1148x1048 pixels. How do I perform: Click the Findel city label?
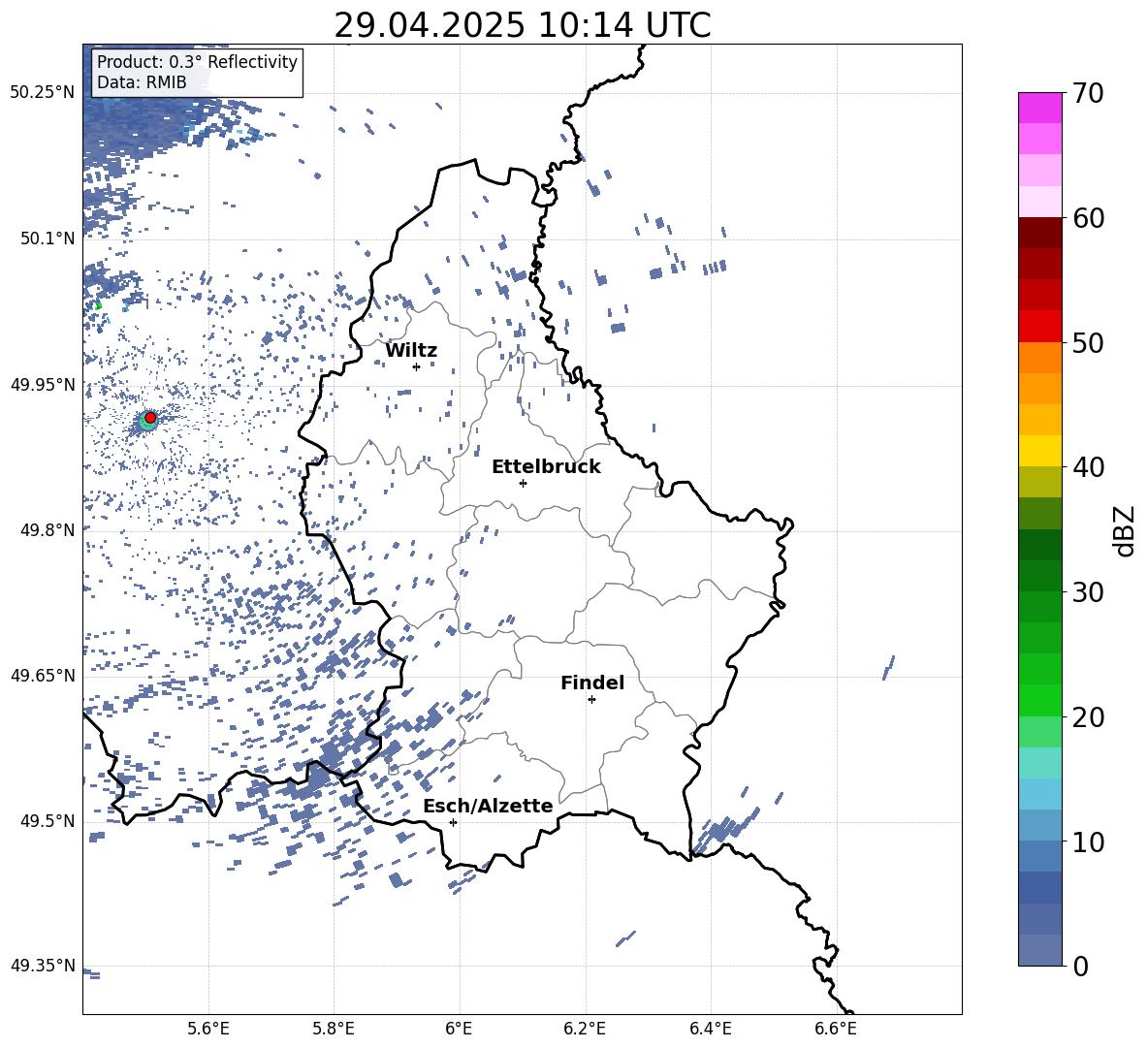pos(592,683)
